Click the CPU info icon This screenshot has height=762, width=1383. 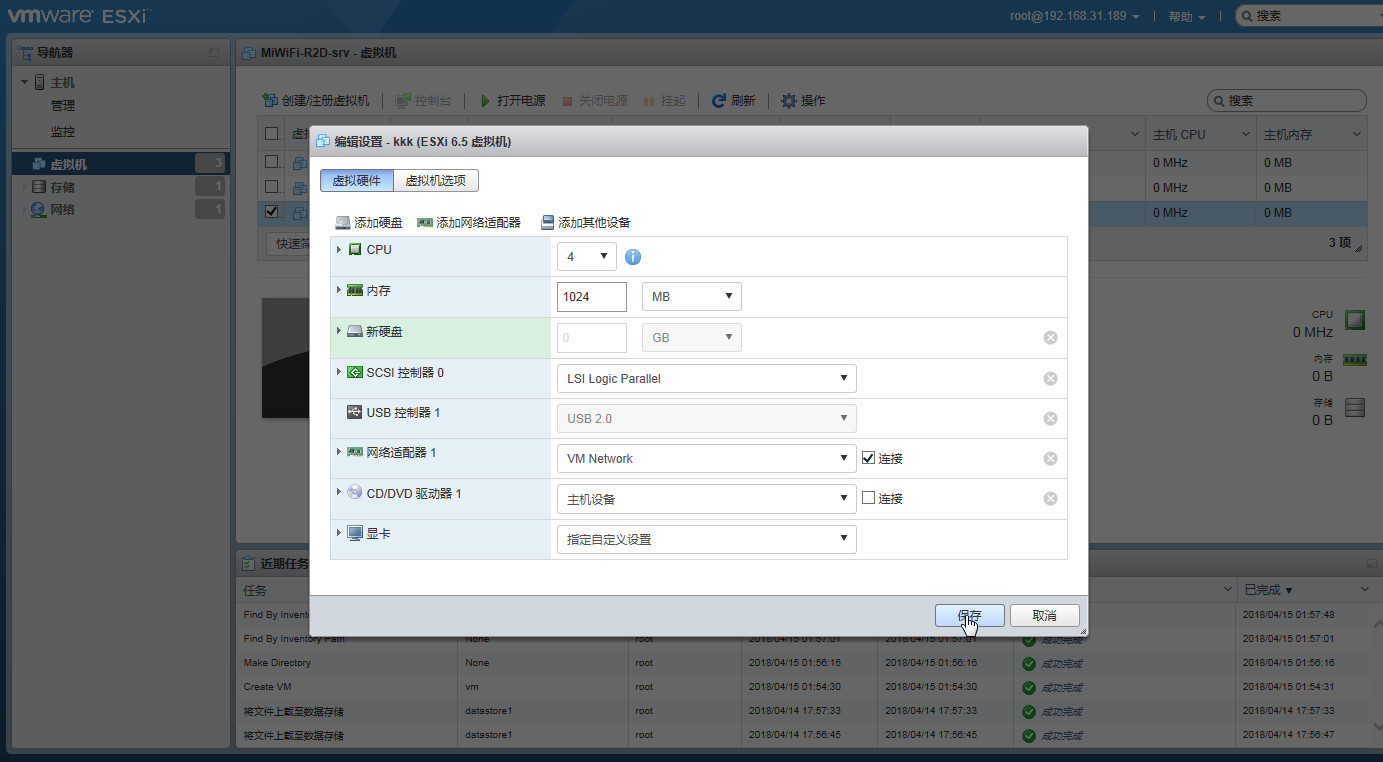point(633,257)
